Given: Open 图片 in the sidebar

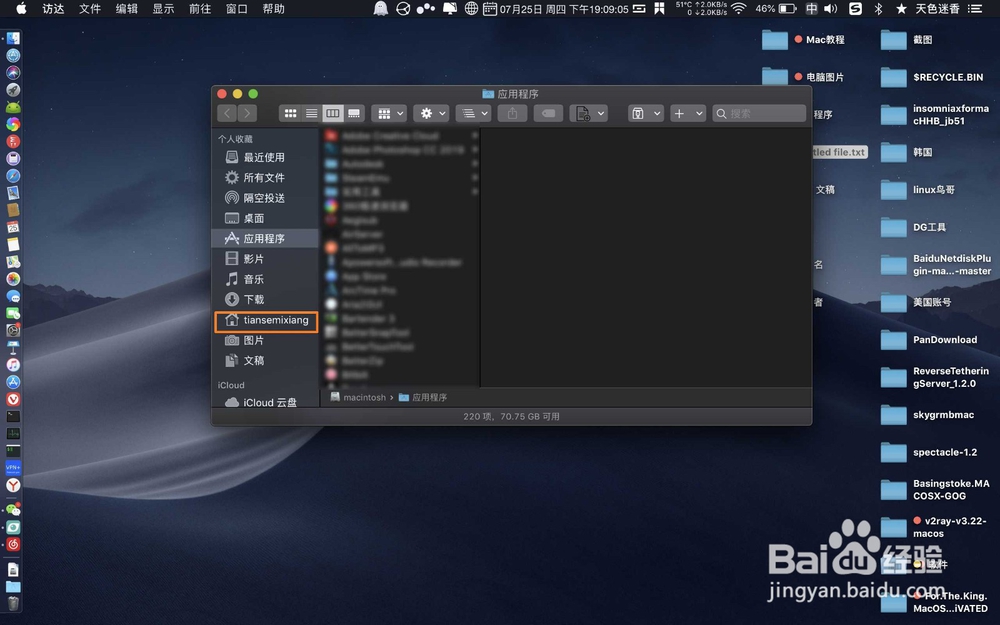Looking at the screenshot, I should 265,341.
